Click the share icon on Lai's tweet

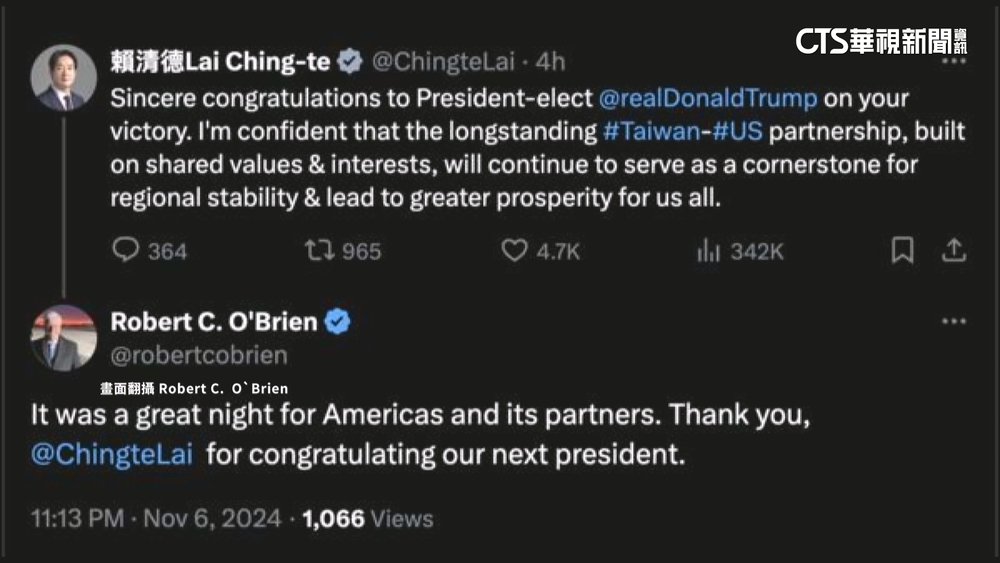pos(954,250)
